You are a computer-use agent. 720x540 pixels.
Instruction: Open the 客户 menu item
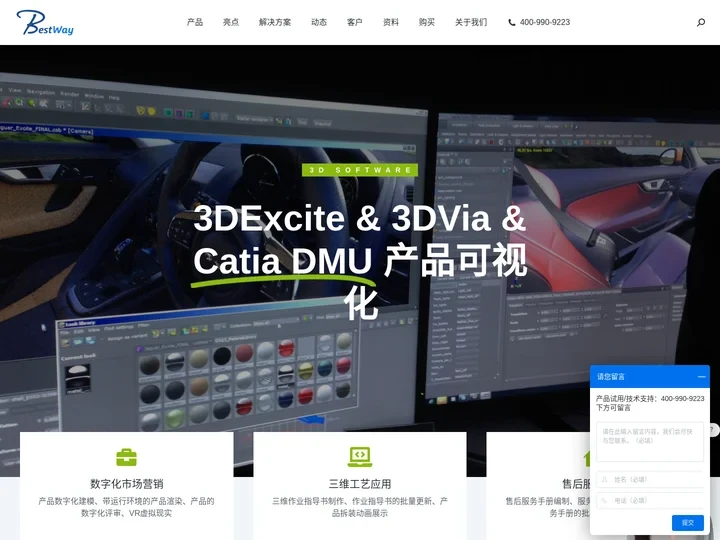(354, 22)
